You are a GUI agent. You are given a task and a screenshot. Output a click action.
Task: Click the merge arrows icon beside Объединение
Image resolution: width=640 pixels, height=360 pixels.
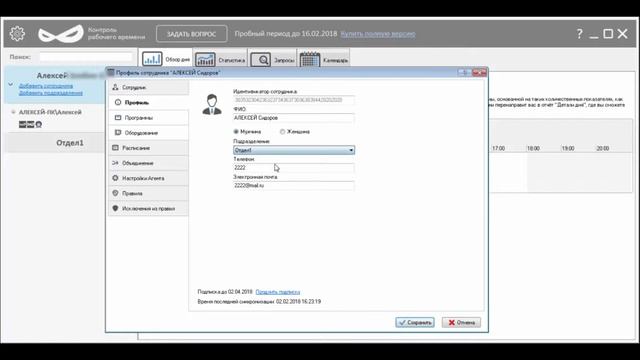[115, 163]
